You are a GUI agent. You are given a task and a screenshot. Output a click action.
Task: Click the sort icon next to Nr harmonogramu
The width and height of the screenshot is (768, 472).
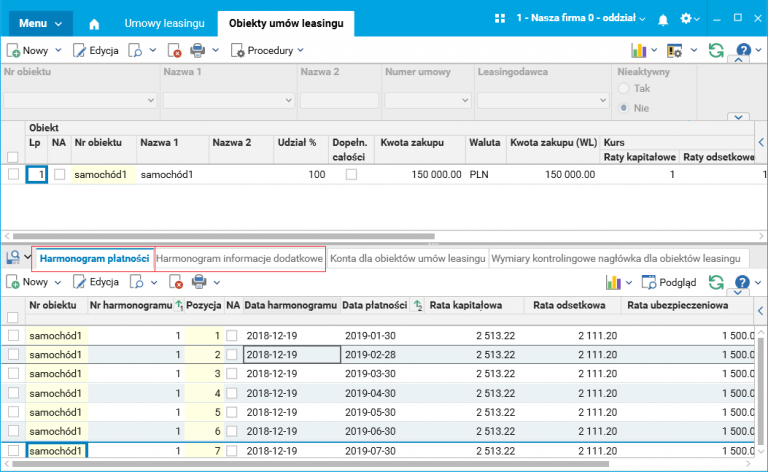179,306
